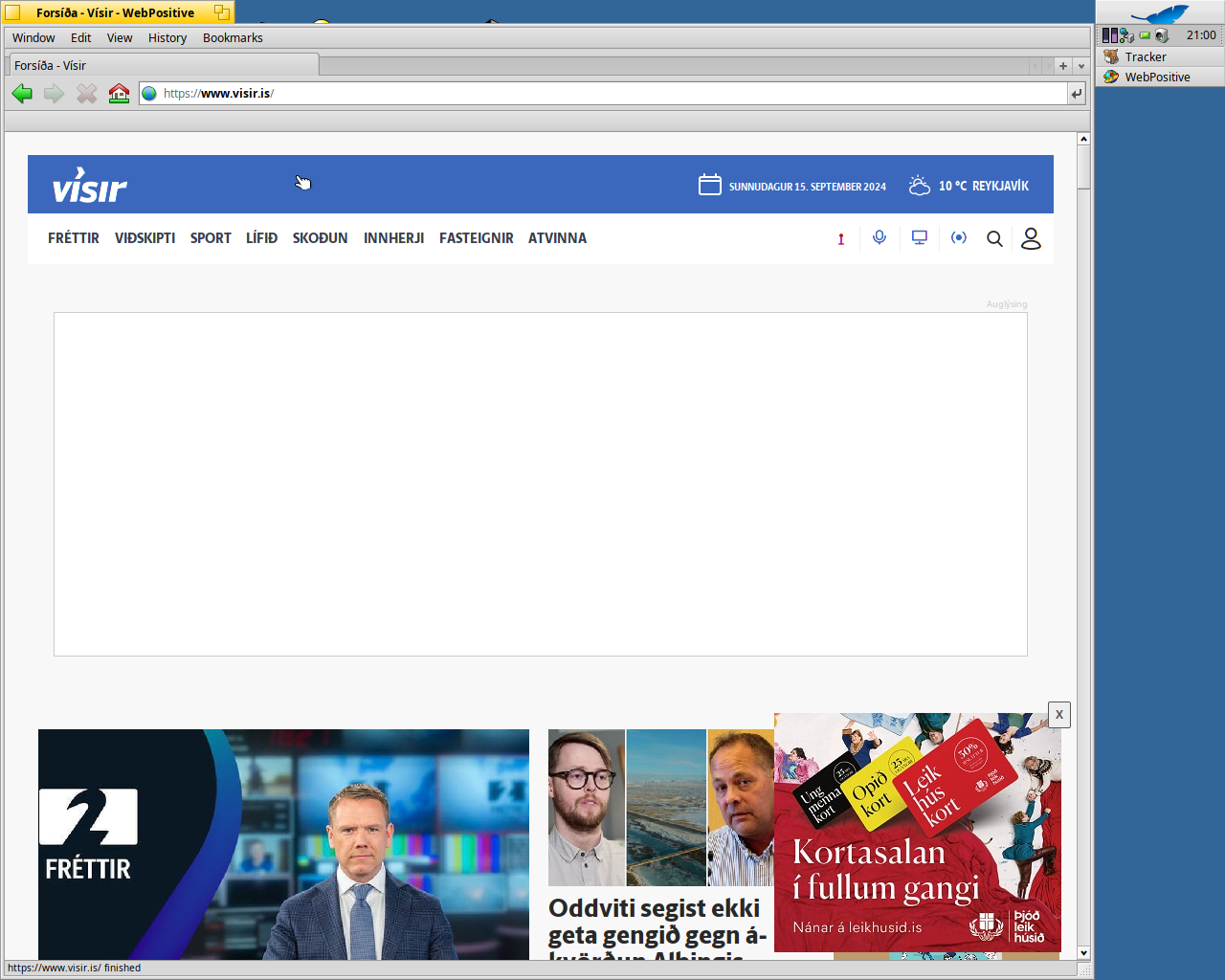1225x980 pixels.
Task: Switch to Tracker in the Deskbar
Action: [x=1146, y=57]
